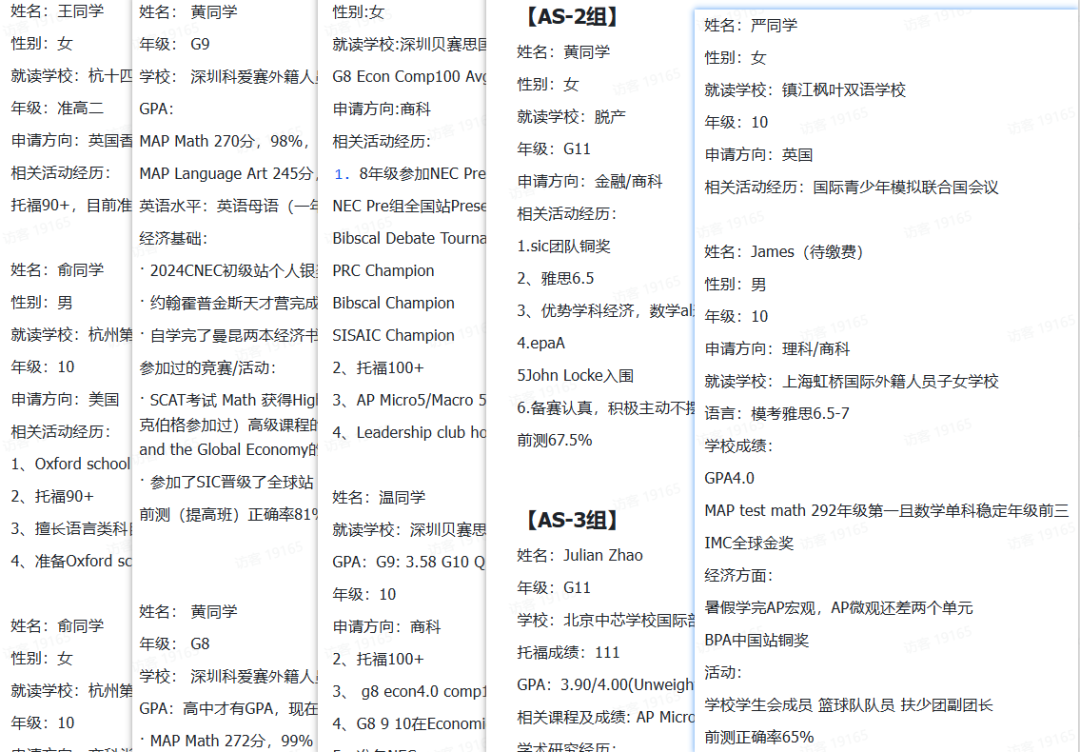Viewport: 1080px width, 752px height.
Task: Click the line 'MAP Math 270分,98%'
Action: [x=225, y=141]
